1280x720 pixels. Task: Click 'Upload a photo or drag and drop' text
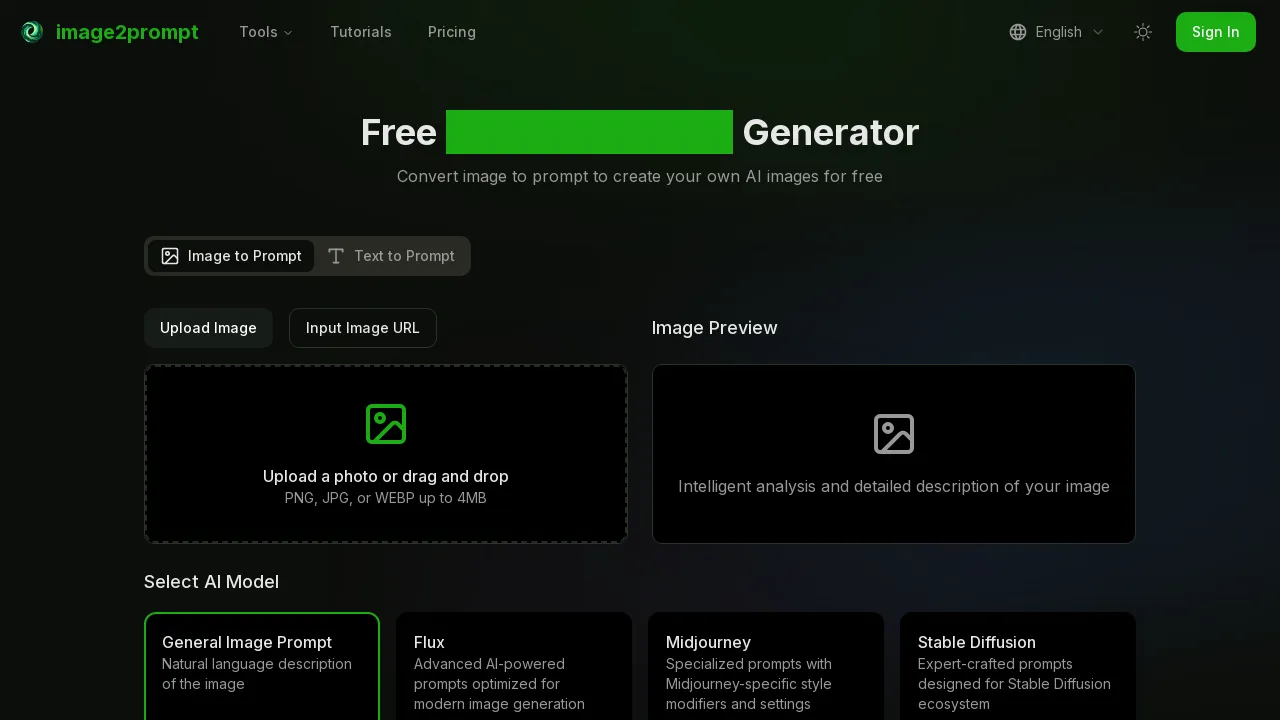(386, 476)
